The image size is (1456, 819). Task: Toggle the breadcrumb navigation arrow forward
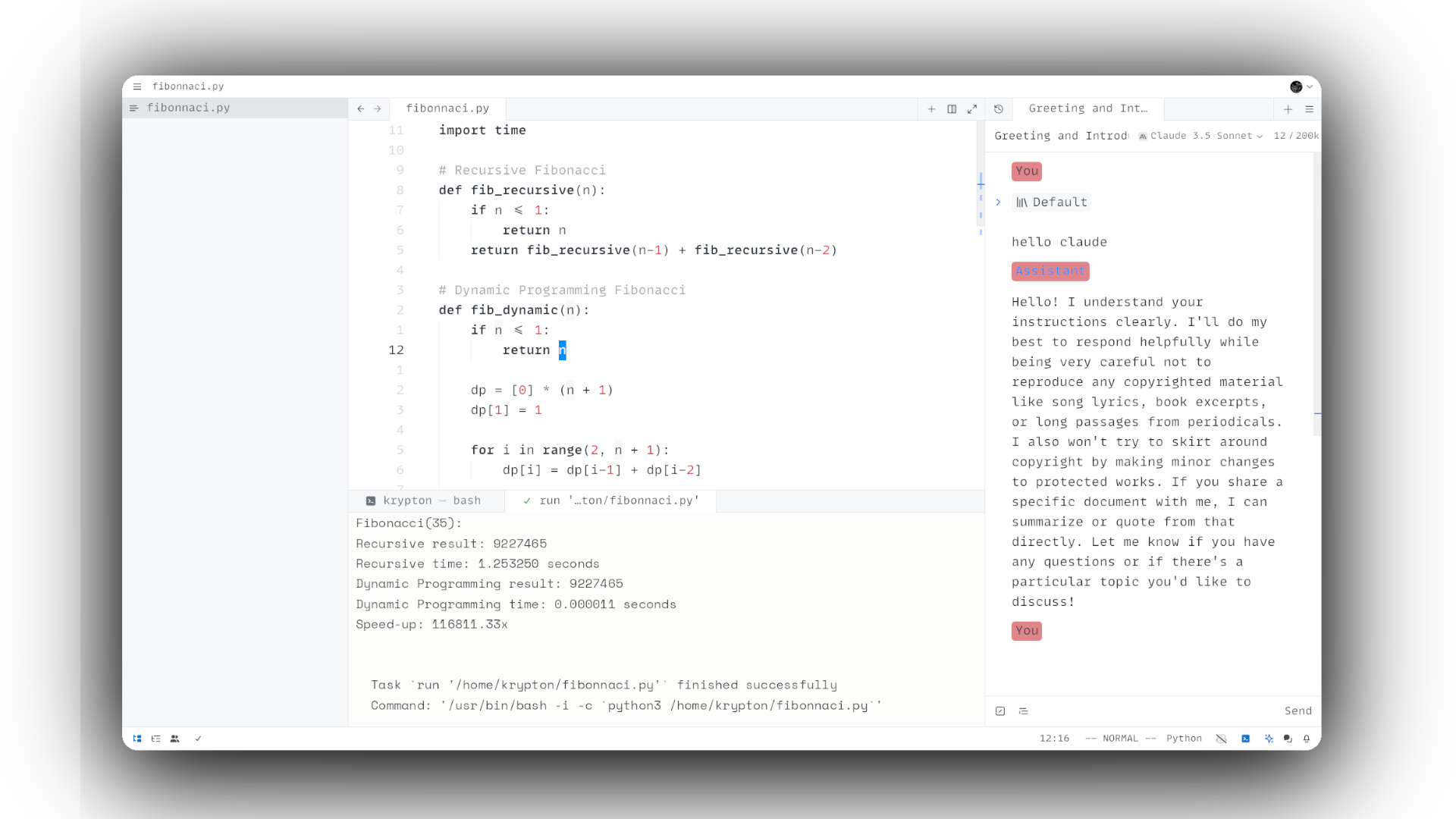[x=377, y=108]
